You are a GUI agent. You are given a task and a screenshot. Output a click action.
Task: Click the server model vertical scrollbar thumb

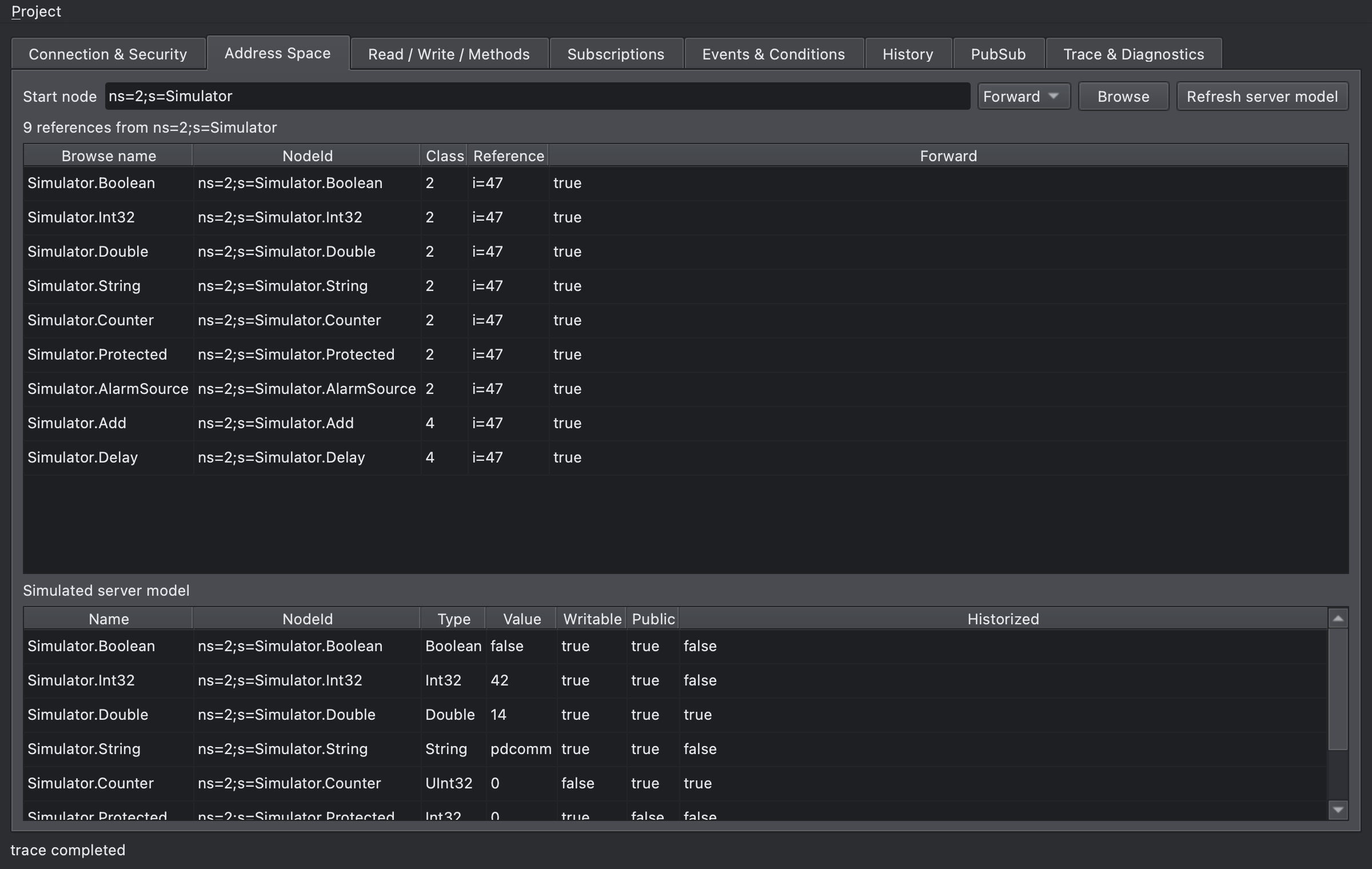pos(1338,689)
